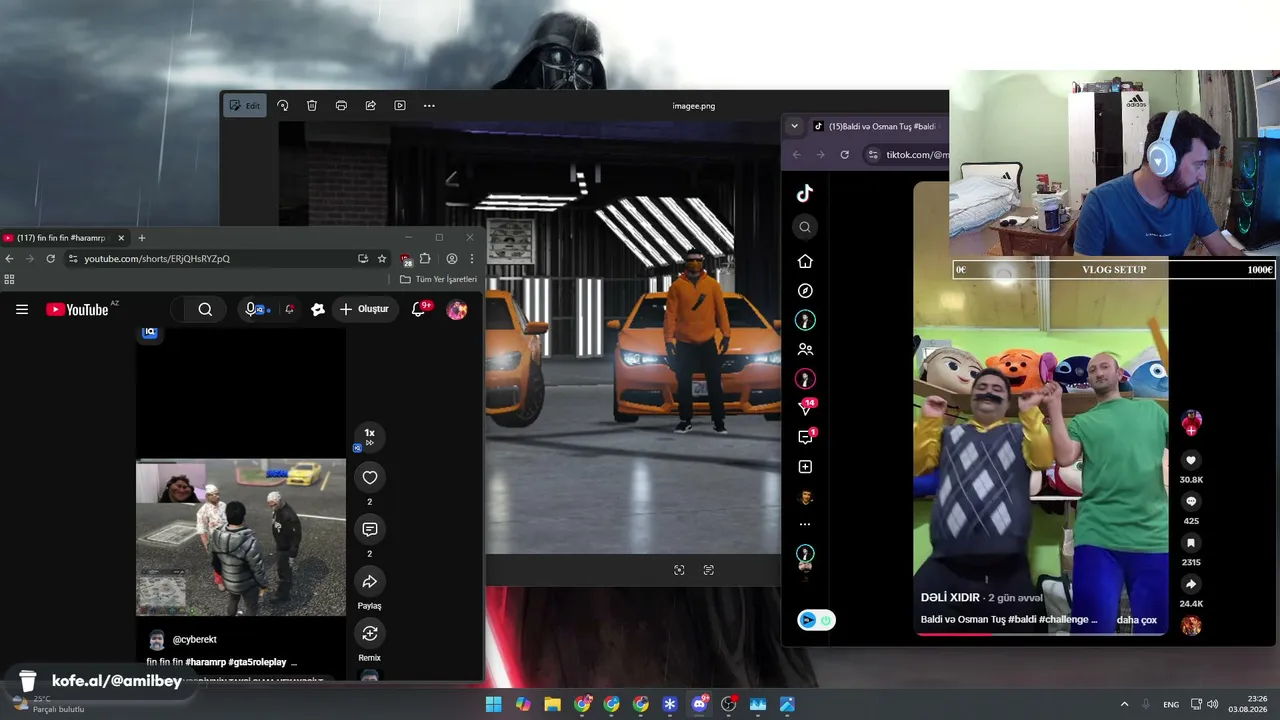Open TikTok sidebar More menu
The height and width of the screenshot is (720, 1280).
click(x=805, y=524)
